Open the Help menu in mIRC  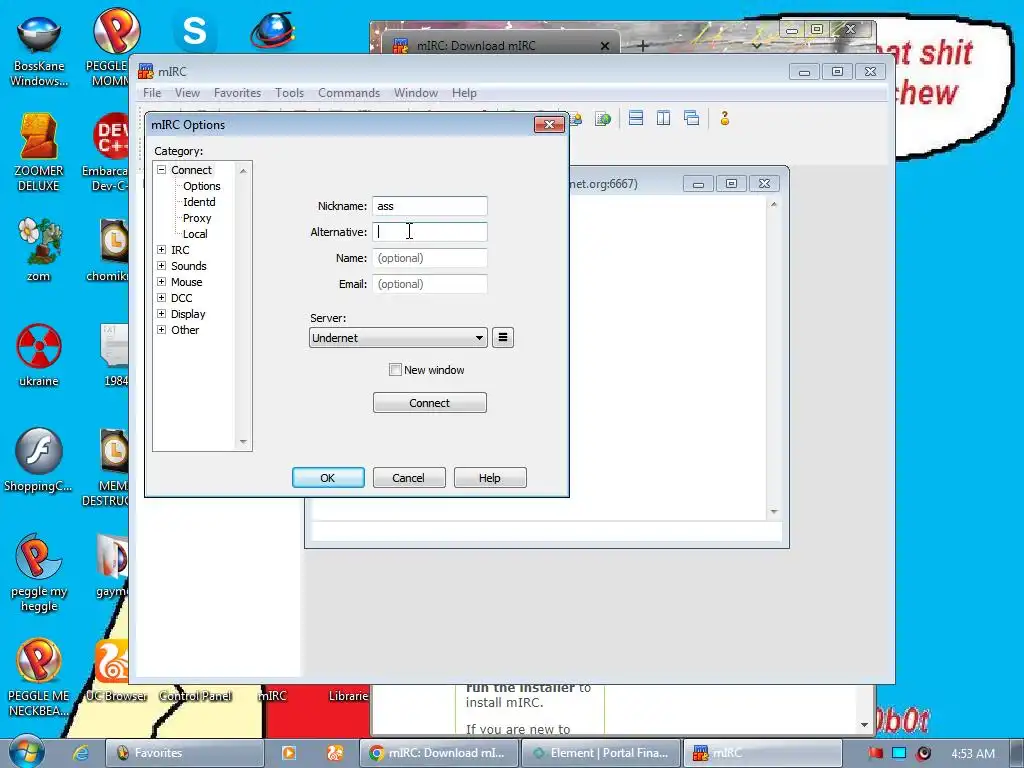pos(464,93)
